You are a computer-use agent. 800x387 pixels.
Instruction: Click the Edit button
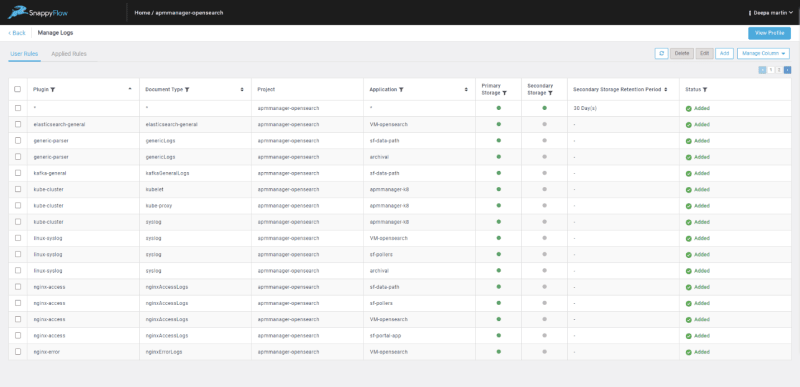(705, 54)
